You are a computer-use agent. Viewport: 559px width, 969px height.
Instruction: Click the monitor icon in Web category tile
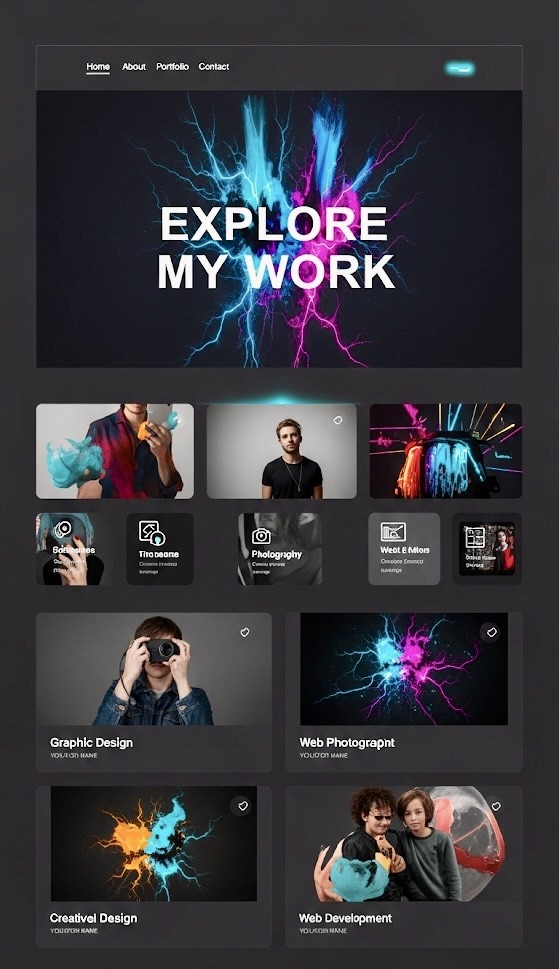pos(393,532)
